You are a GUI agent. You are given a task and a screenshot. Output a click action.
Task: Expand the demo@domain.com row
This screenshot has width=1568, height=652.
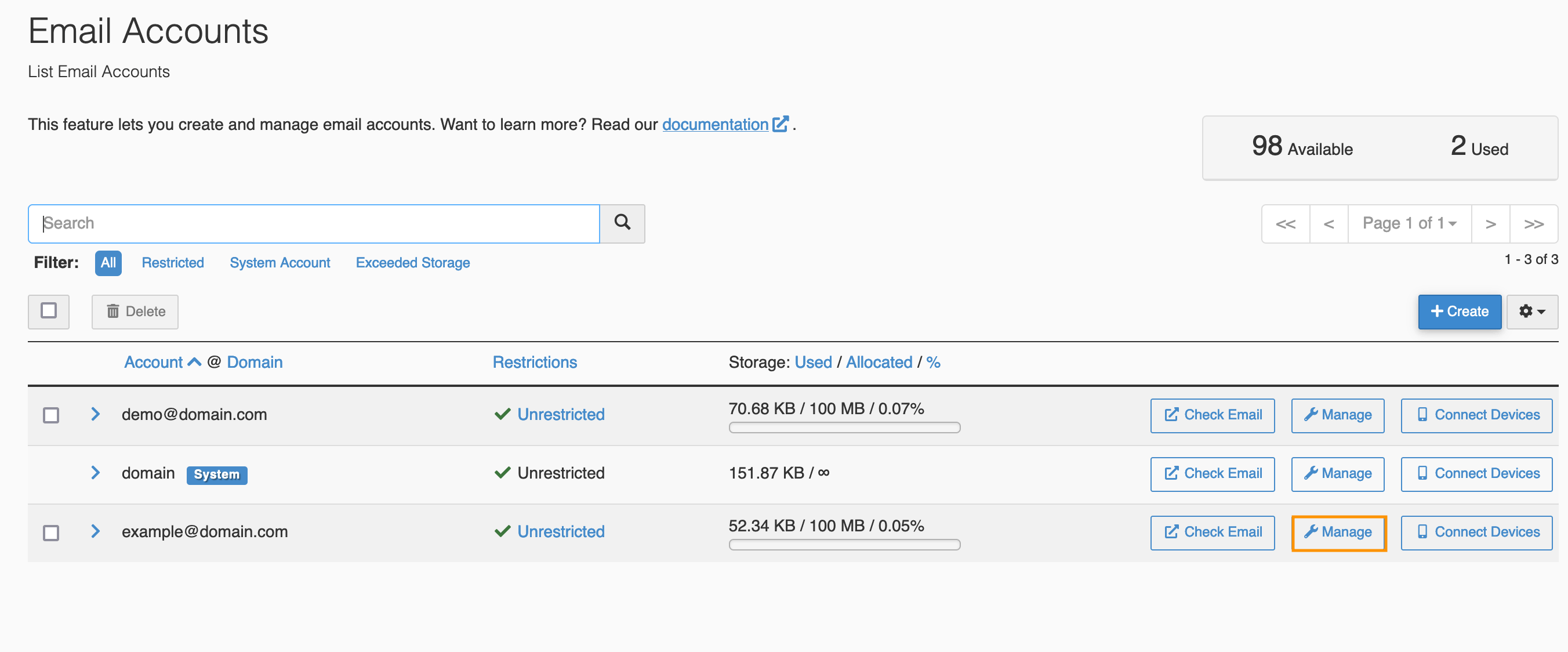(96, 414)
